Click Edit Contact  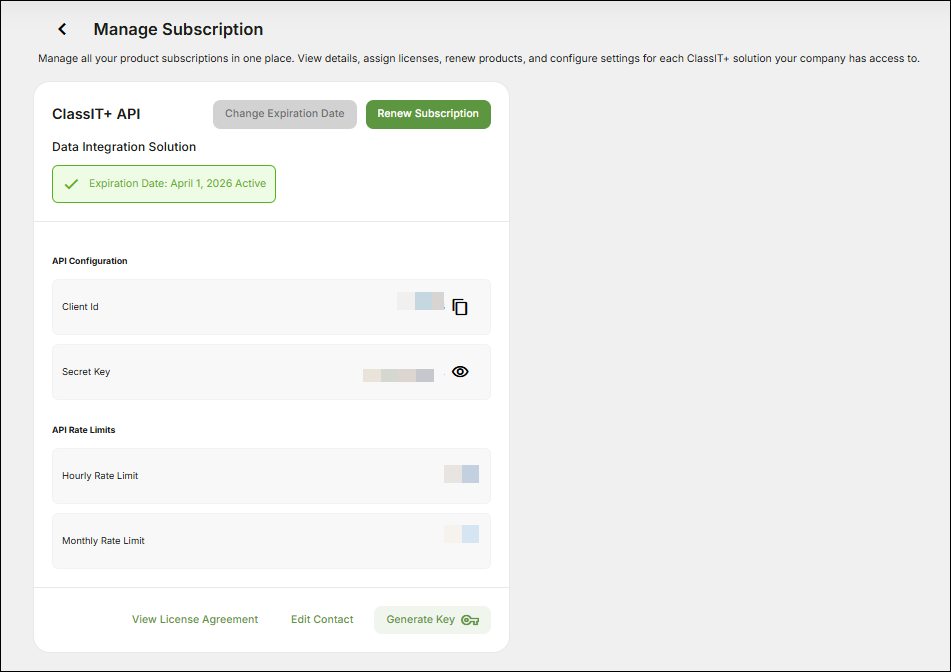tap(322, 619)
